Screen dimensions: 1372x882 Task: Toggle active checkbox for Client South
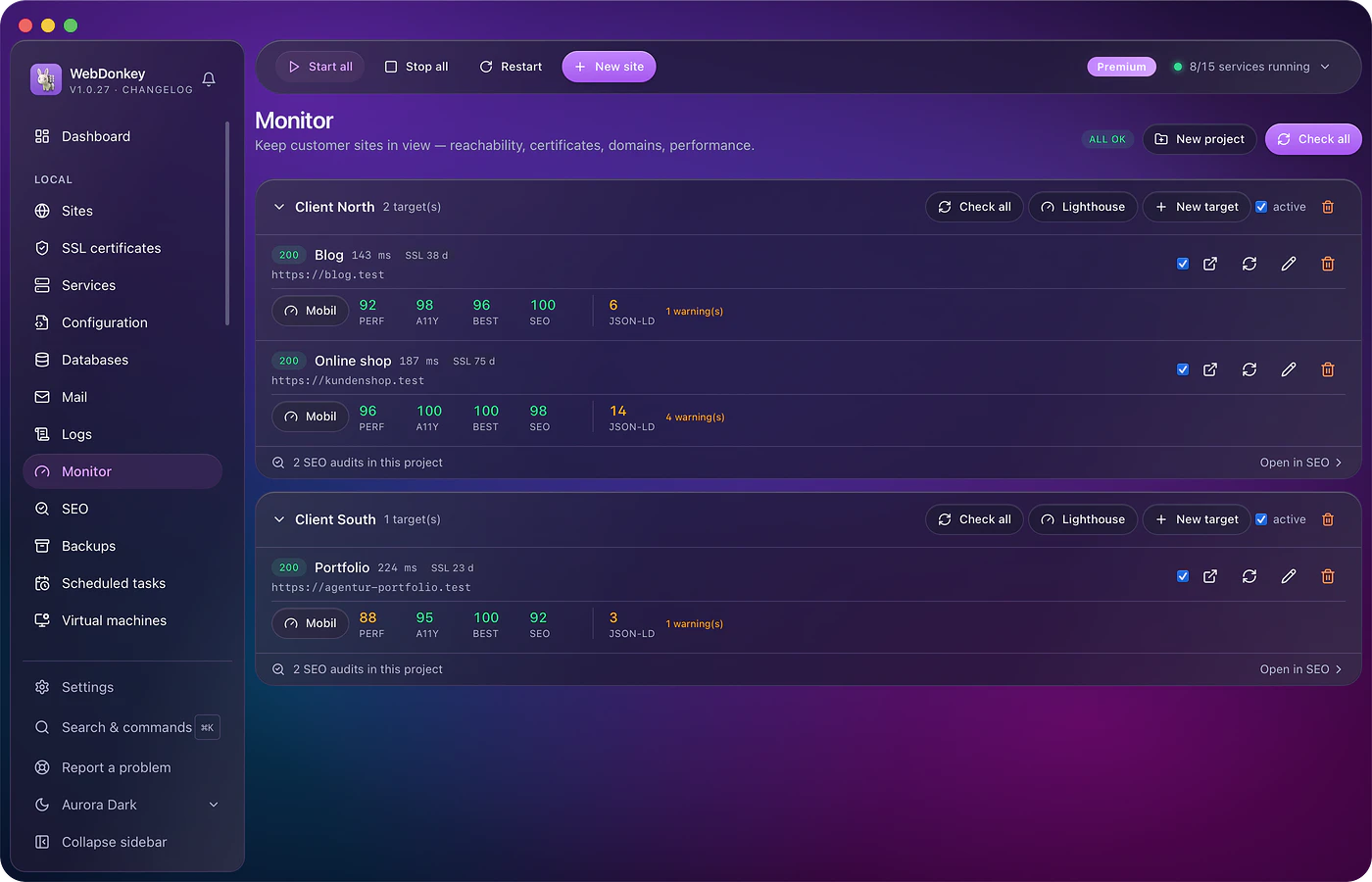click(x=1261, y=519)
